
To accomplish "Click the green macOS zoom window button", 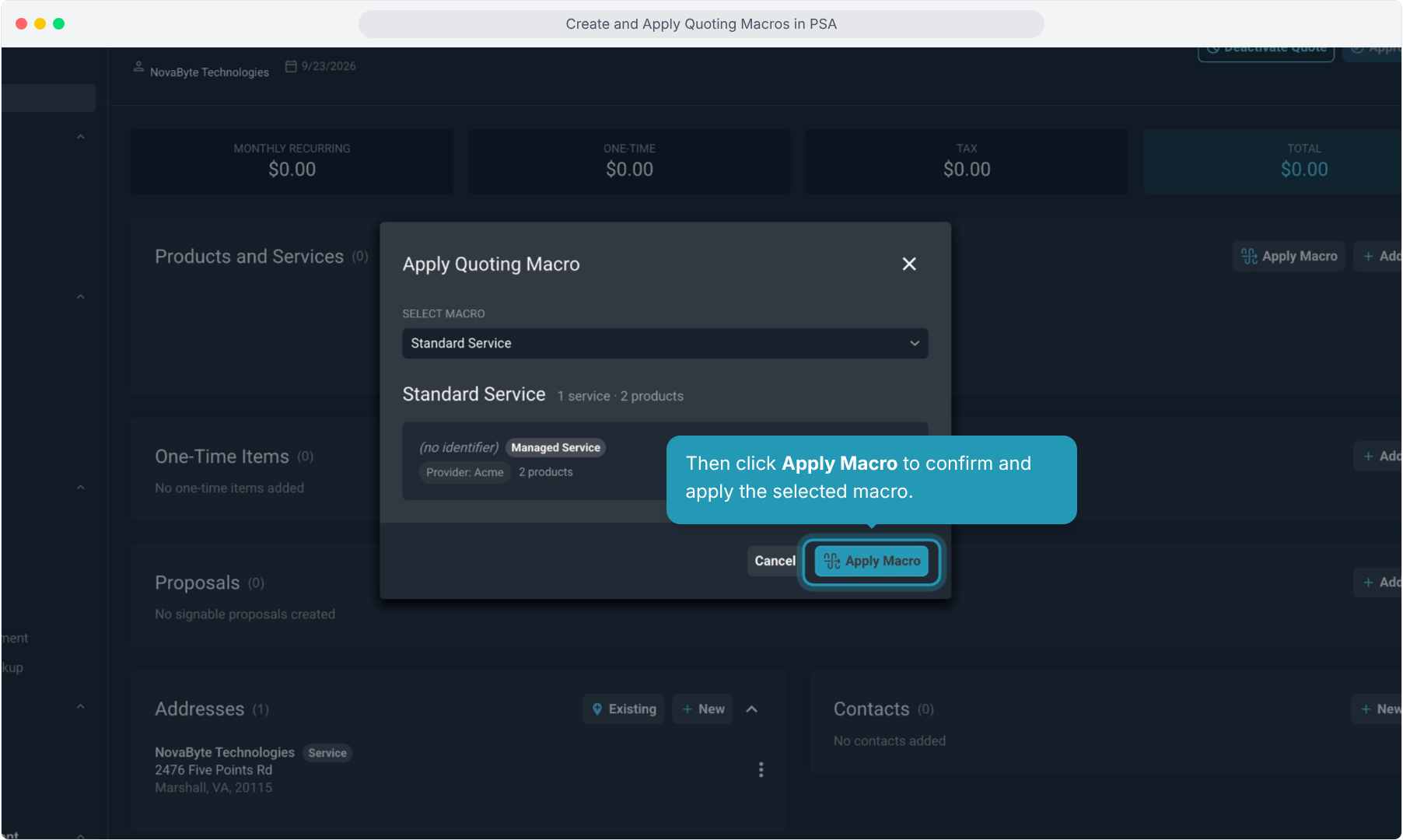I will pos(59,24).
